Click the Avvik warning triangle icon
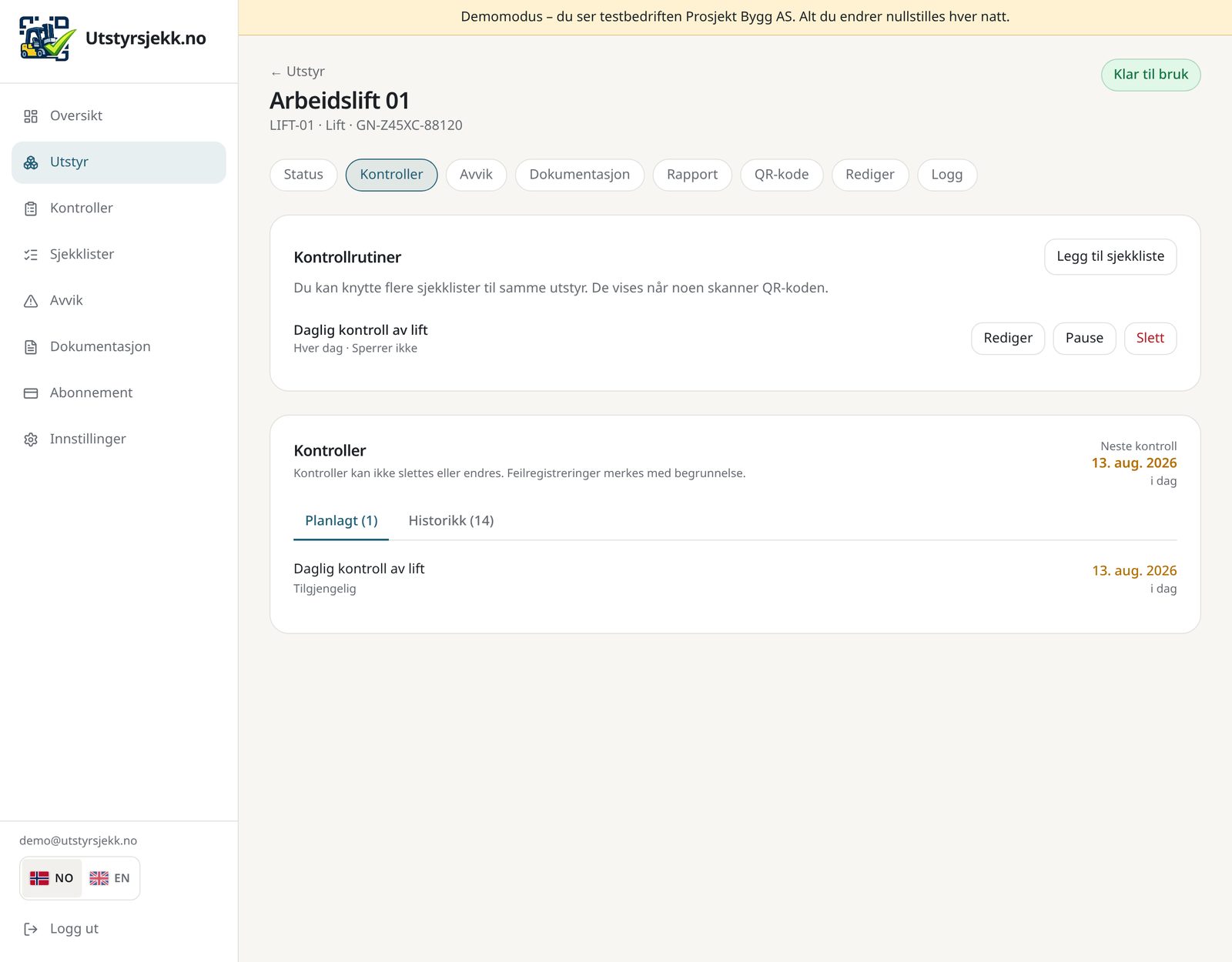The width and height of the screenshot is (1232, 962). pos(31,301)
